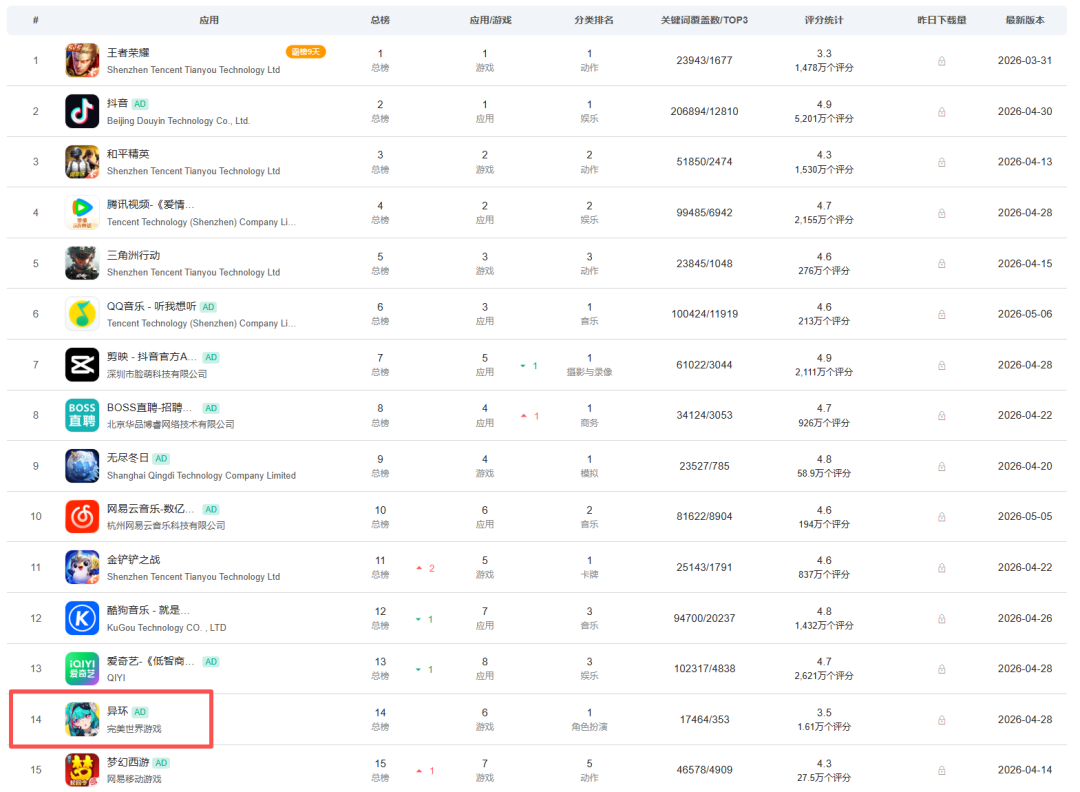
Task: Click the 昨日下载量 column header
Action: tap(942, 20)
